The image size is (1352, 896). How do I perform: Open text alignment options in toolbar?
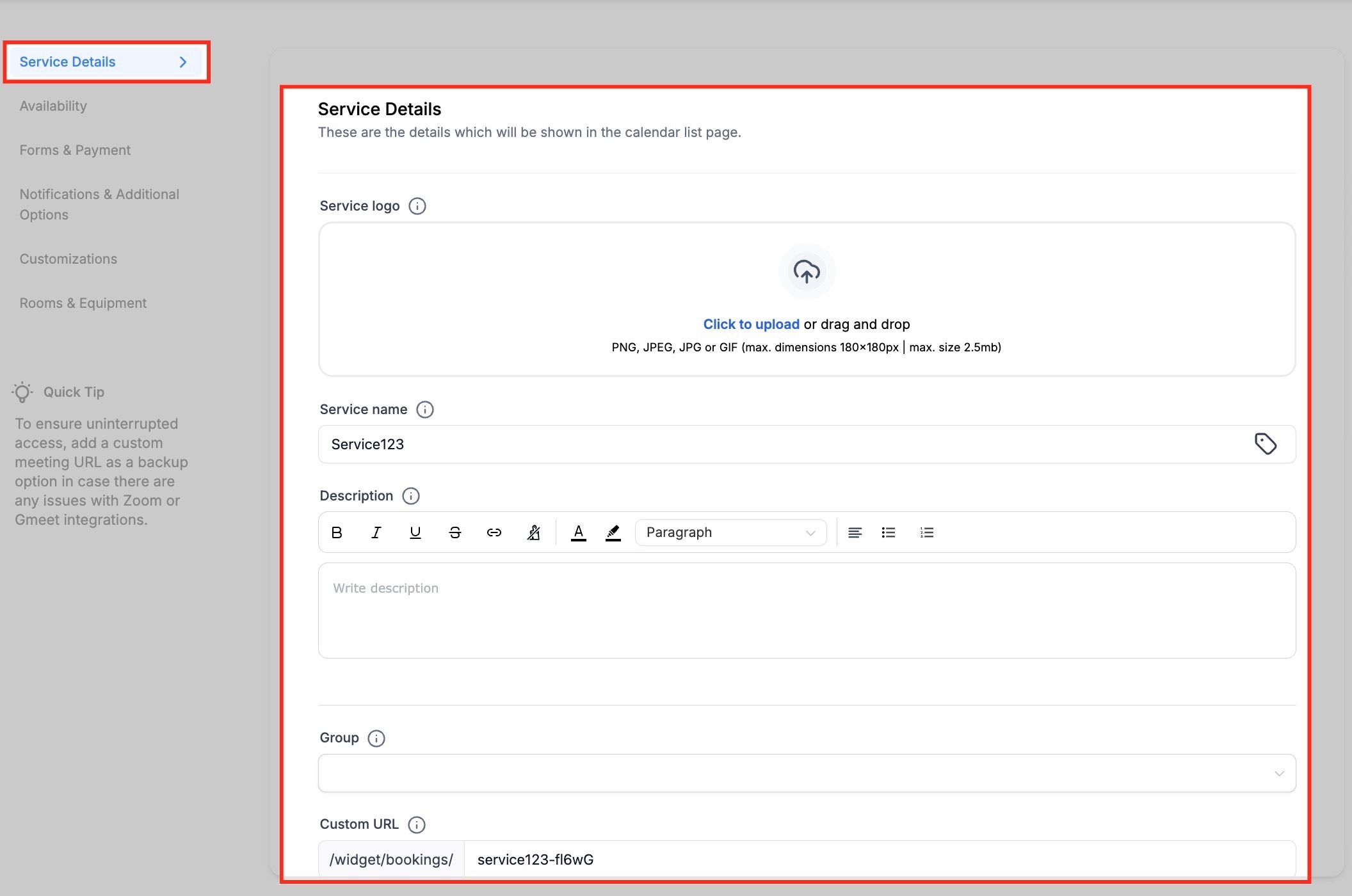[855, 532]
